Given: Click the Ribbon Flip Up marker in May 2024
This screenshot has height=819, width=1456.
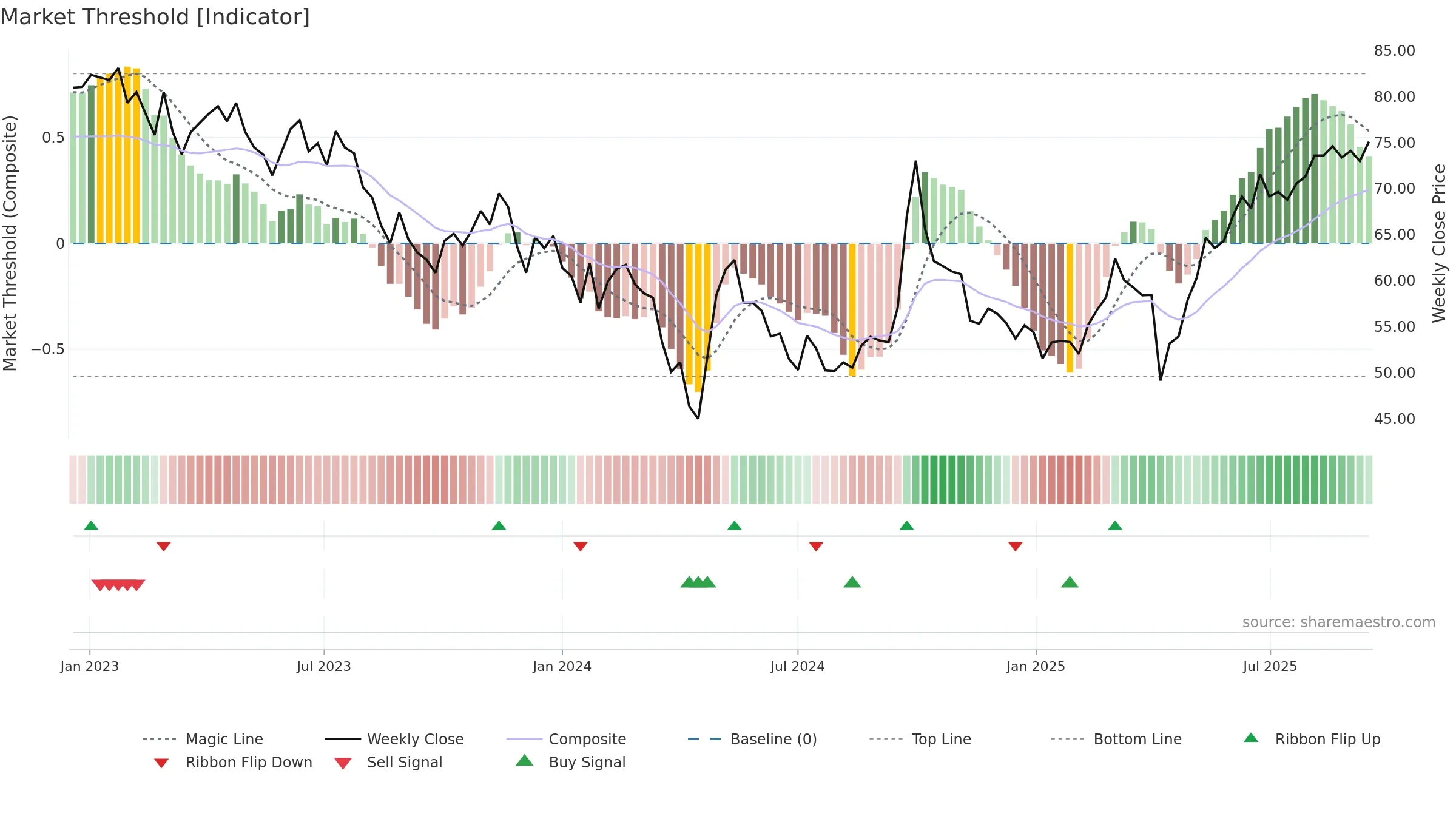Looking at the screenshot, I should coord(735,525).
